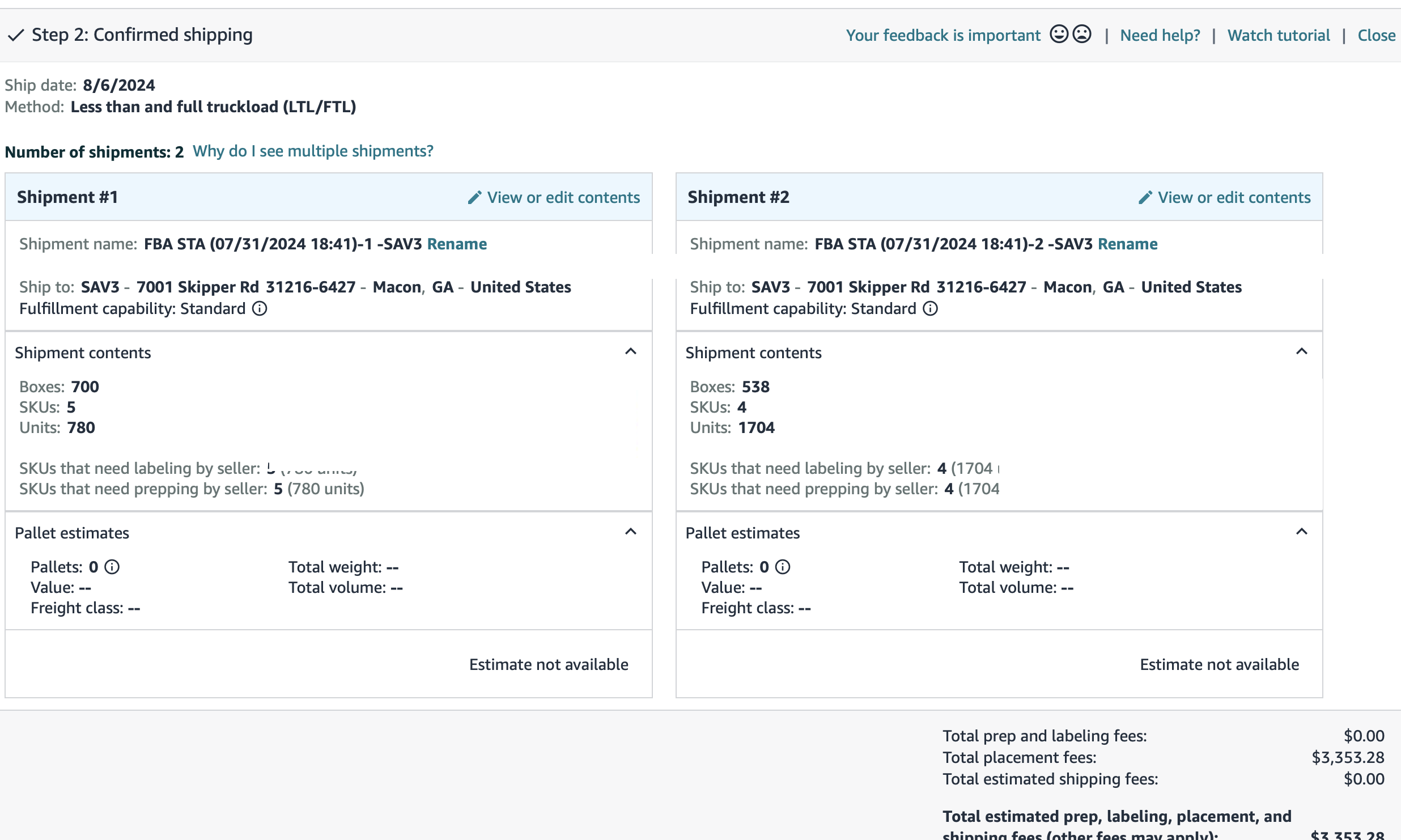This screenshot has height=840, width=1401.
Task: Collapse Pallet estimates in Shipment #1
Action: 631,532
